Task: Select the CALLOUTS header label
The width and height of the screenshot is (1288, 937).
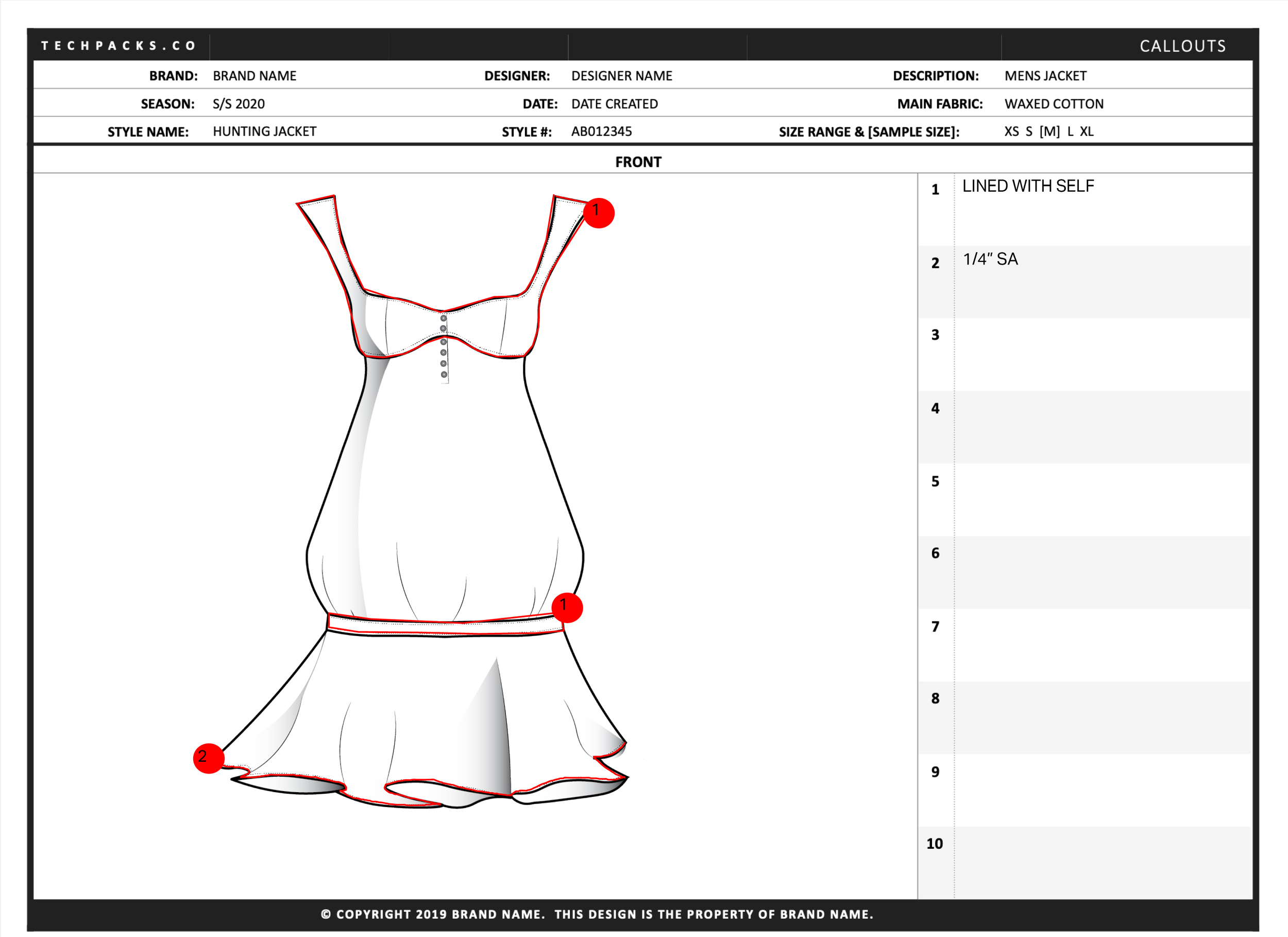Action: click(1182, 46)
